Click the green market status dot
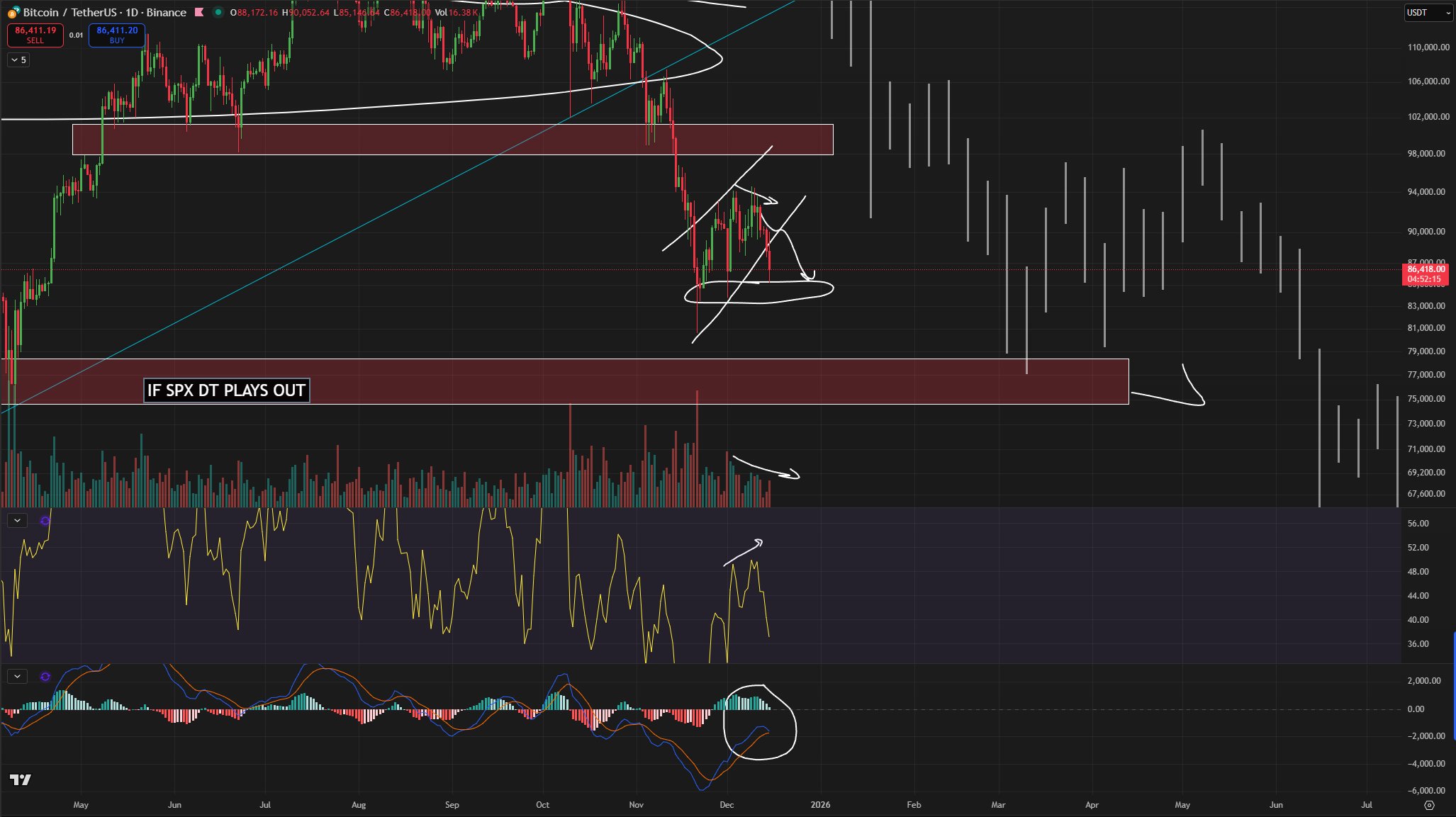1456x817 pixels. point(218,12)
